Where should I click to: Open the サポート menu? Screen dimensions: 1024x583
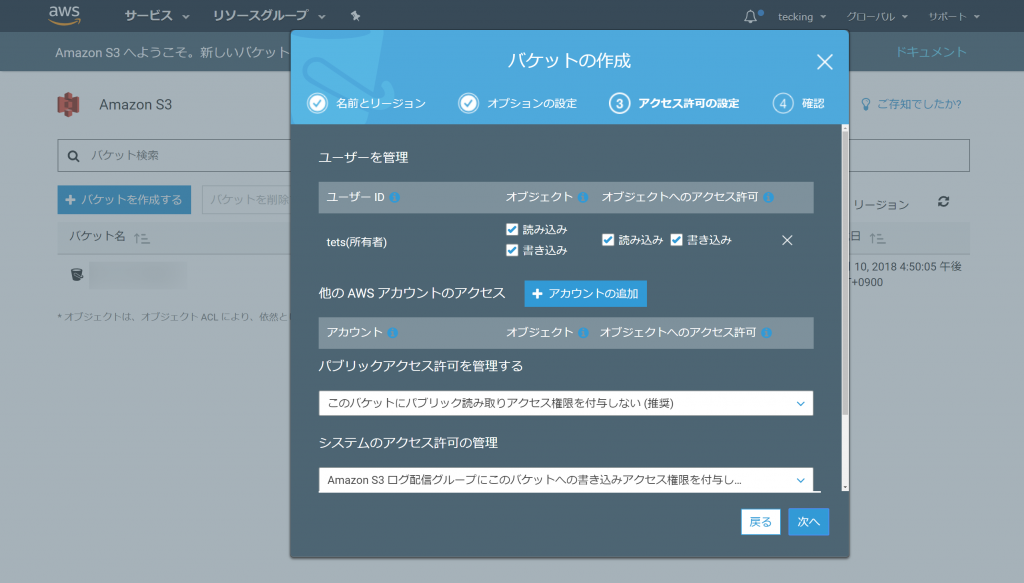click(x=954, y=16)
